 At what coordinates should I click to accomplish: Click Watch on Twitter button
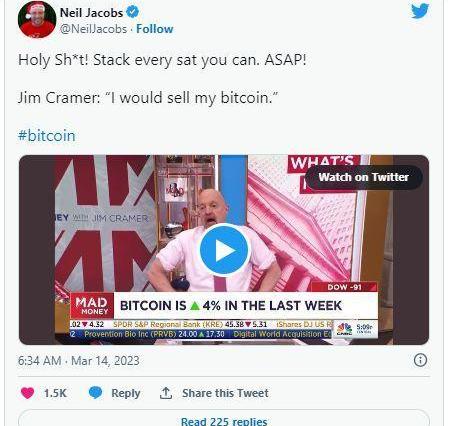click(363, 177)
